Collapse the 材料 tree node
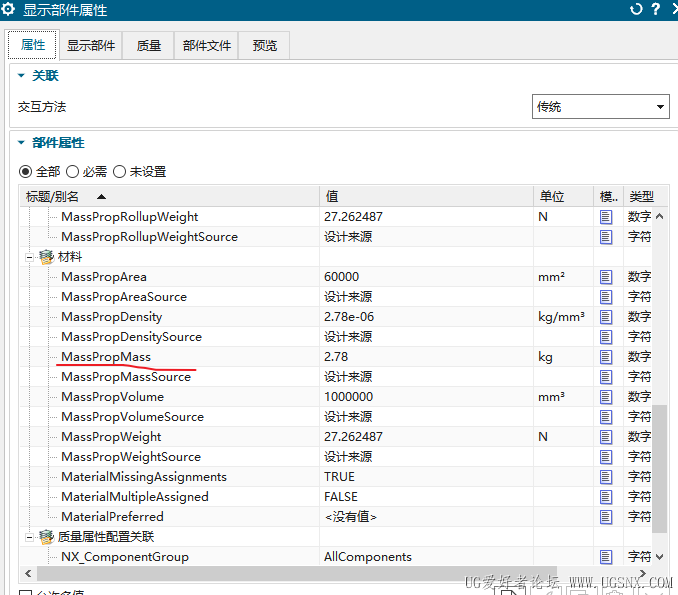The image size is (678, 595). pyautogui.click(x=29, y=257)
